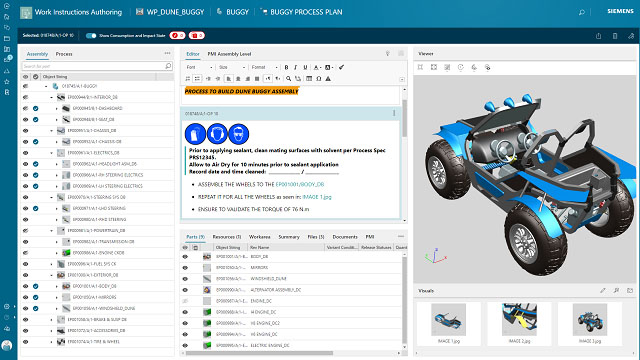
Task: Click the delete trash icon in command bar
Action: [x=615, y=36]
